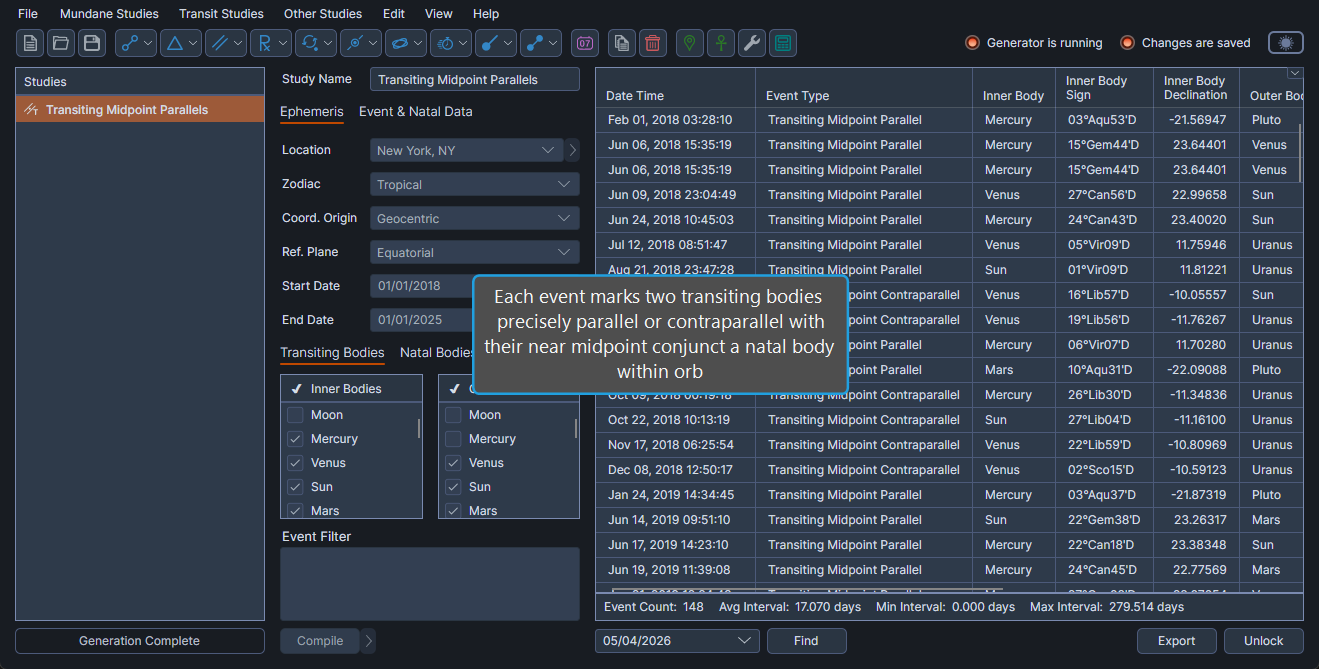Select the Ephemeris tab

point(311,112)
